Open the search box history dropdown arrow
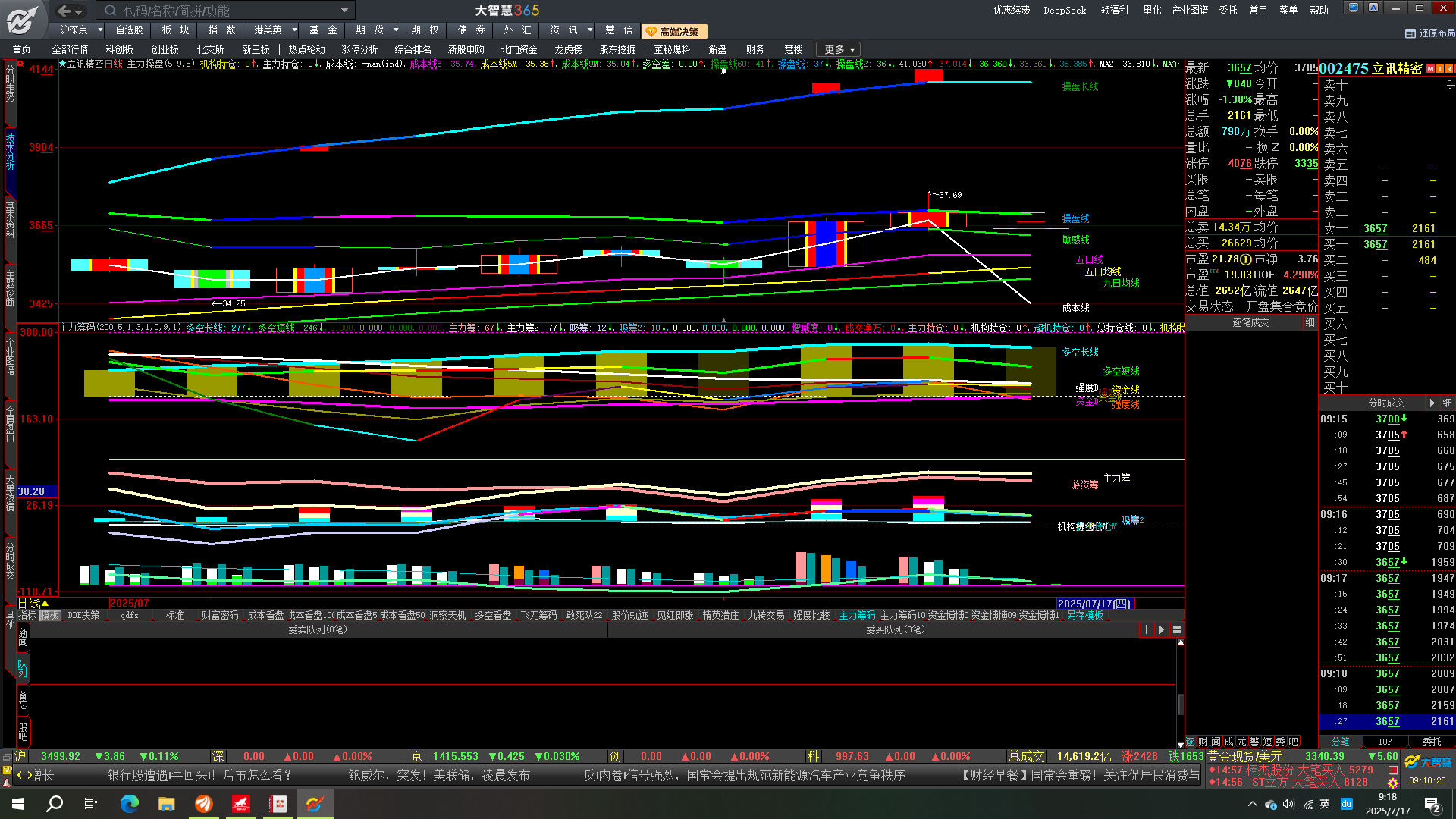 coord(345,11)
